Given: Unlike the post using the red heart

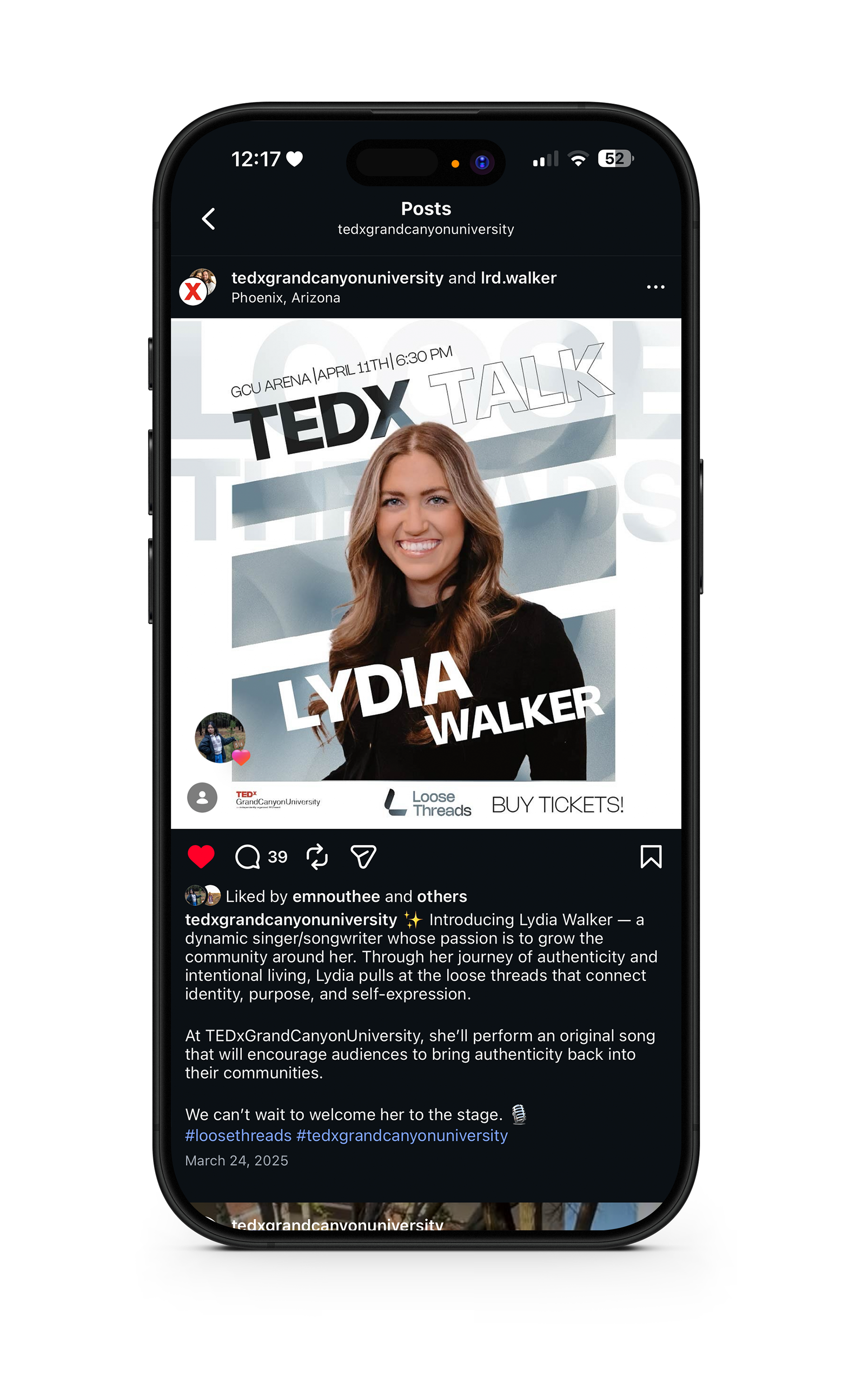Looking at the screenshot, I should [201, 856].
